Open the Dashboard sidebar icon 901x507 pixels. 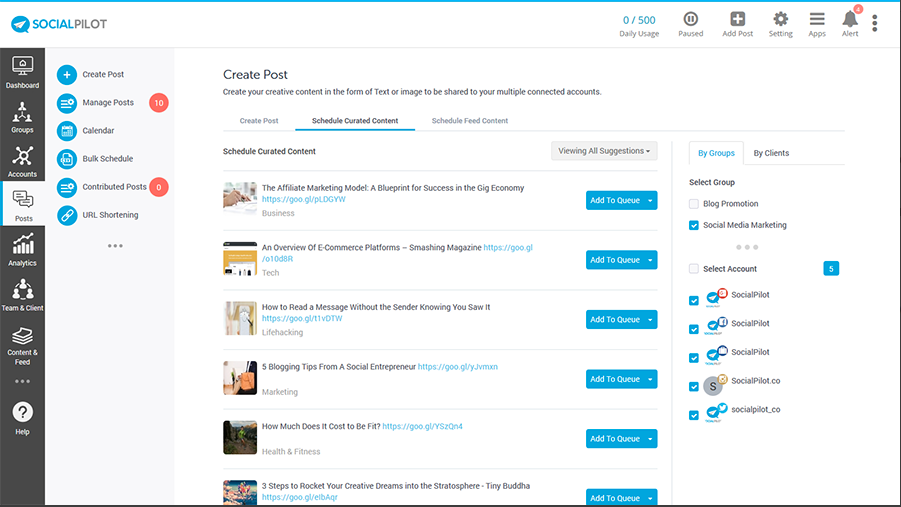click(x=22, y=71)
